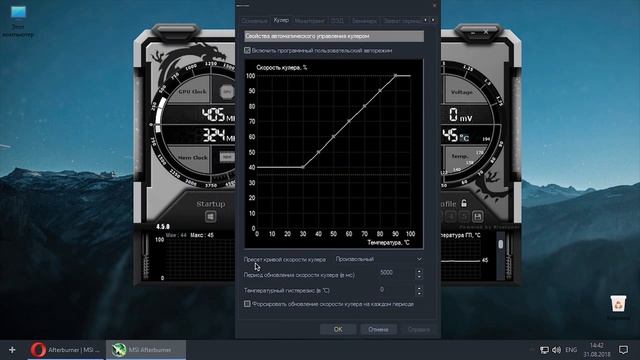Open the notification center icon
The height and width of the screenshot is (360, 640).
623,350
